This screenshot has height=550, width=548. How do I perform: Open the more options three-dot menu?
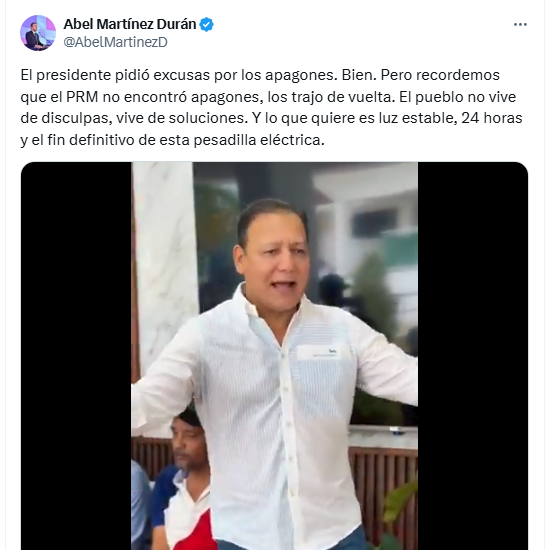(520, 25)
